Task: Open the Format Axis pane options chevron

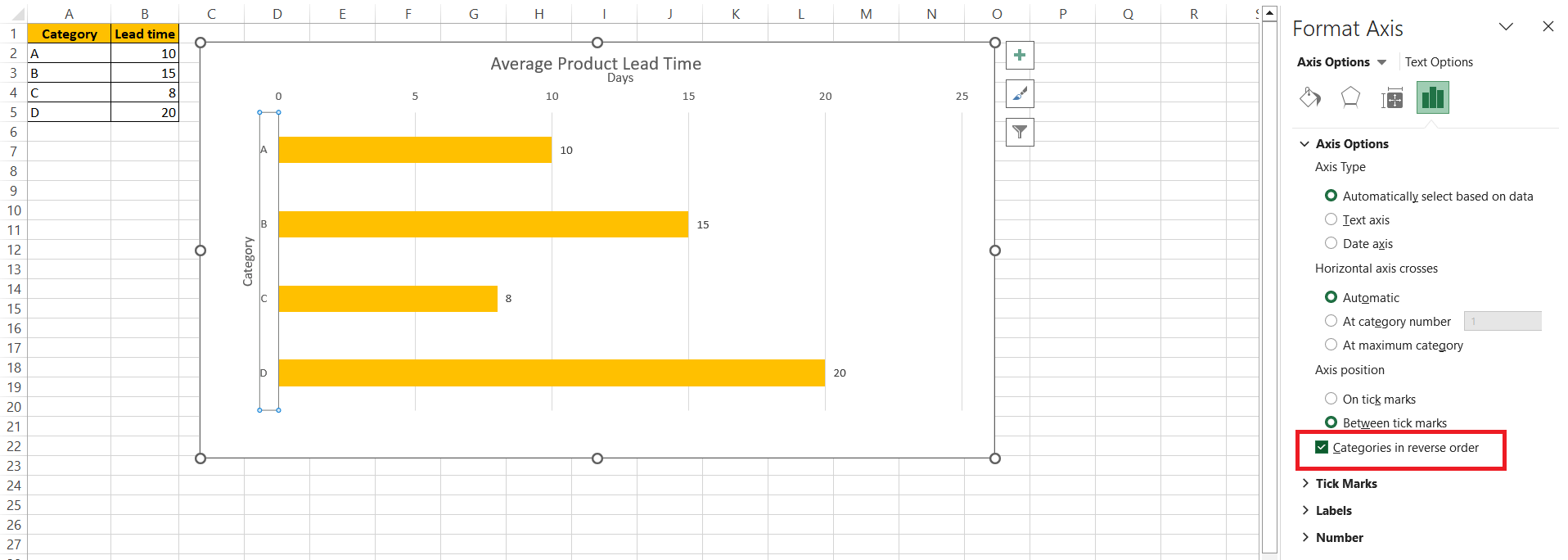Action: pyautogui.click(x=1506, y=26)
